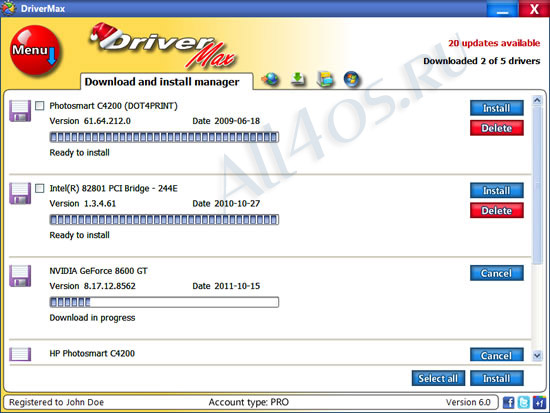Click floppy disk icon for HP Photosmart C4200
Image resolution: width=550 pixels, height=413 pixels.
point(20,354)
